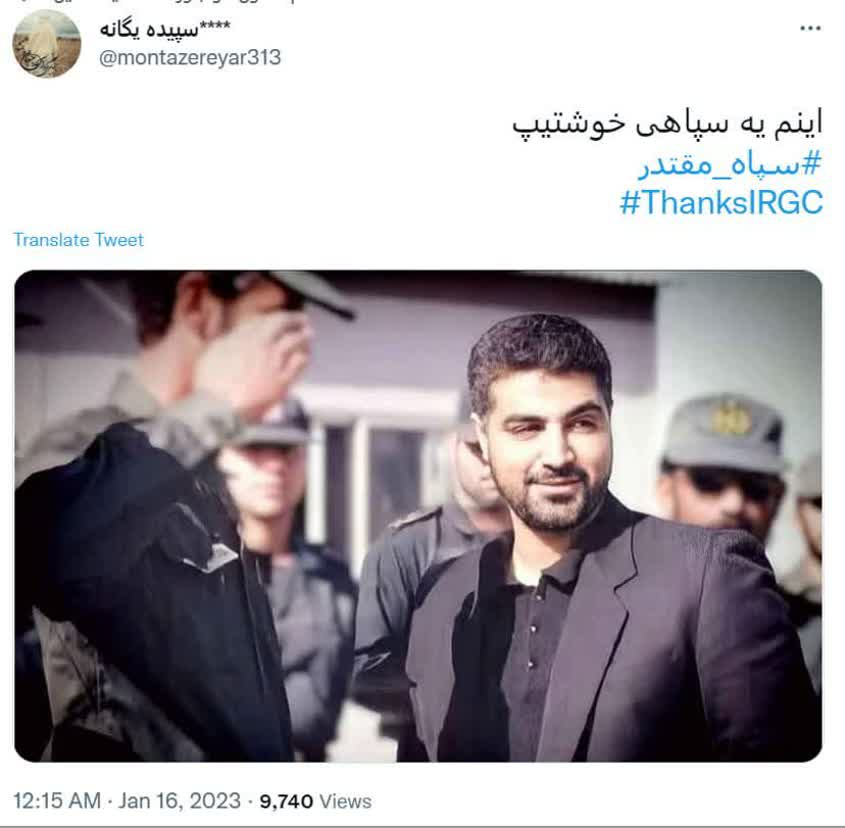Click the gold cap emblem in photo
845x828 pixels.
coord(731,418)
